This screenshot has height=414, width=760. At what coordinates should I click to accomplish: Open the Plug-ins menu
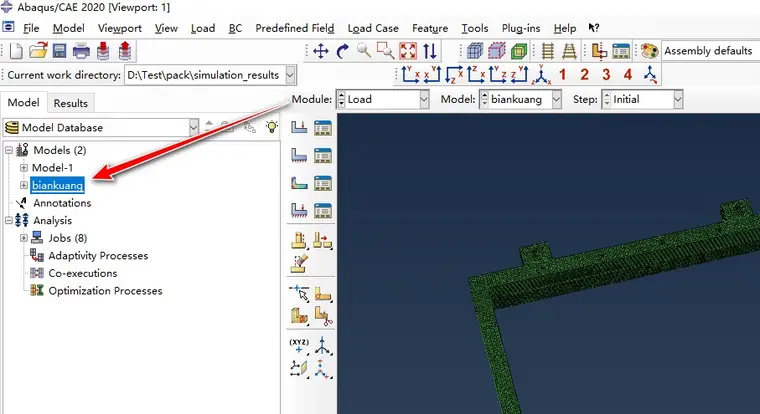[x=521, y=28]
